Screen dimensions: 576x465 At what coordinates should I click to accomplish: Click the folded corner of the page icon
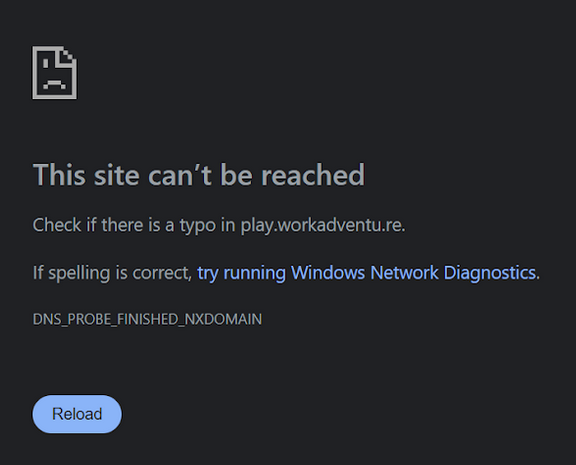(69, 54)
